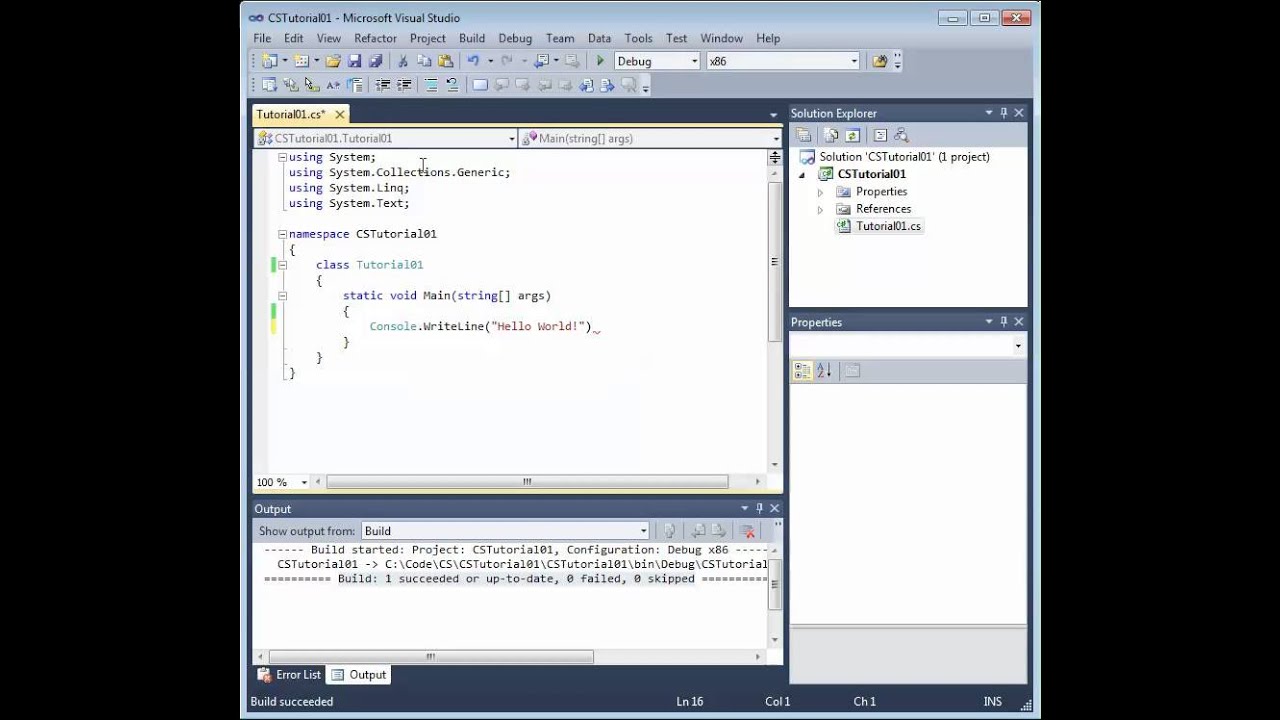Click the Cut scissors icon

point(403,61)
